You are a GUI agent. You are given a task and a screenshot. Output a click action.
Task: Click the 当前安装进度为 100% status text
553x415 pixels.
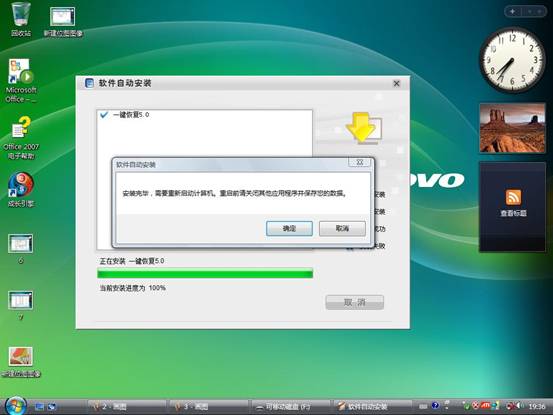coord(133,288)
